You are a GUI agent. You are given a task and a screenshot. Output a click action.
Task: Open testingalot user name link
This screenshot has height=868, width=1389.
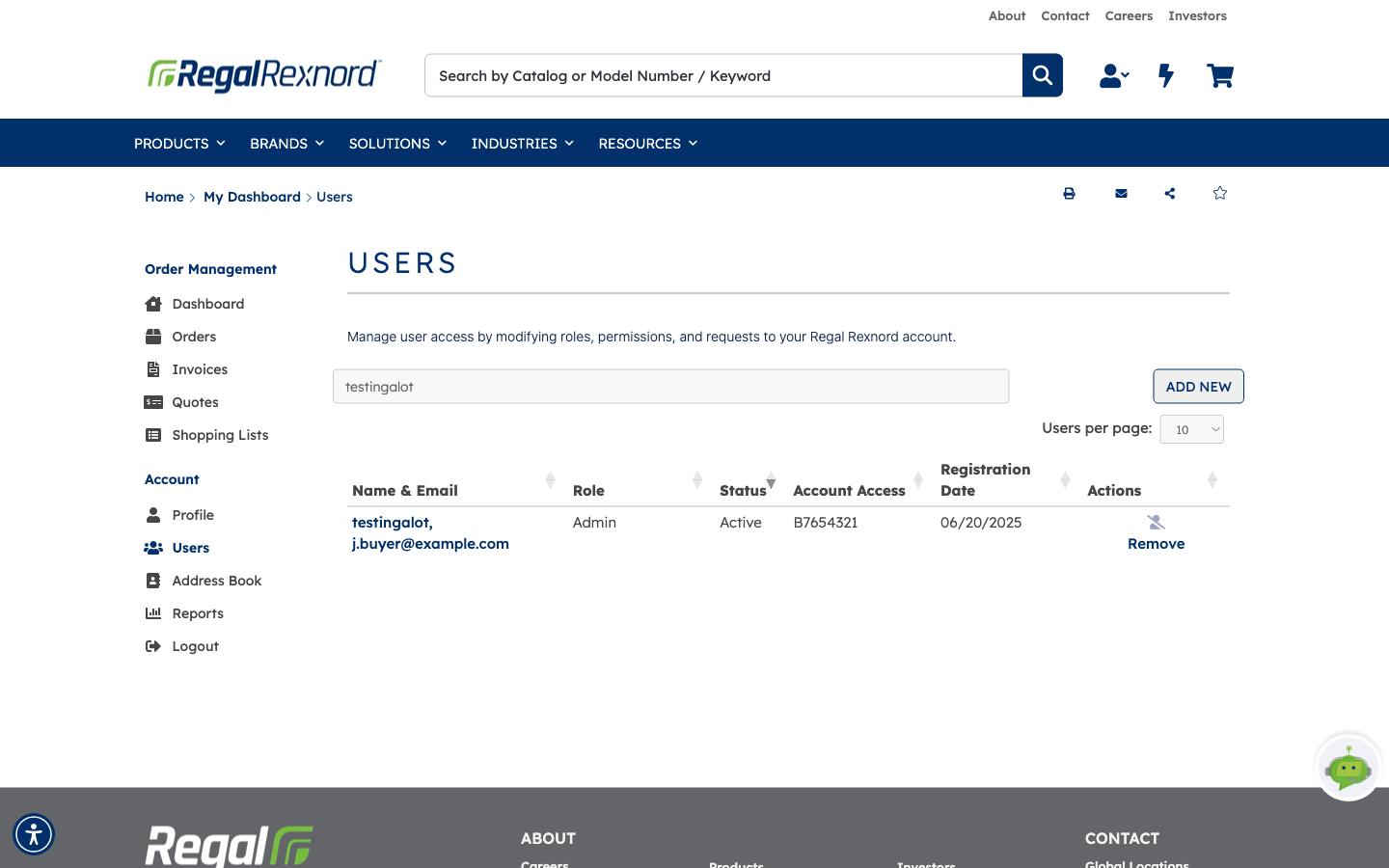coord(393,523)
